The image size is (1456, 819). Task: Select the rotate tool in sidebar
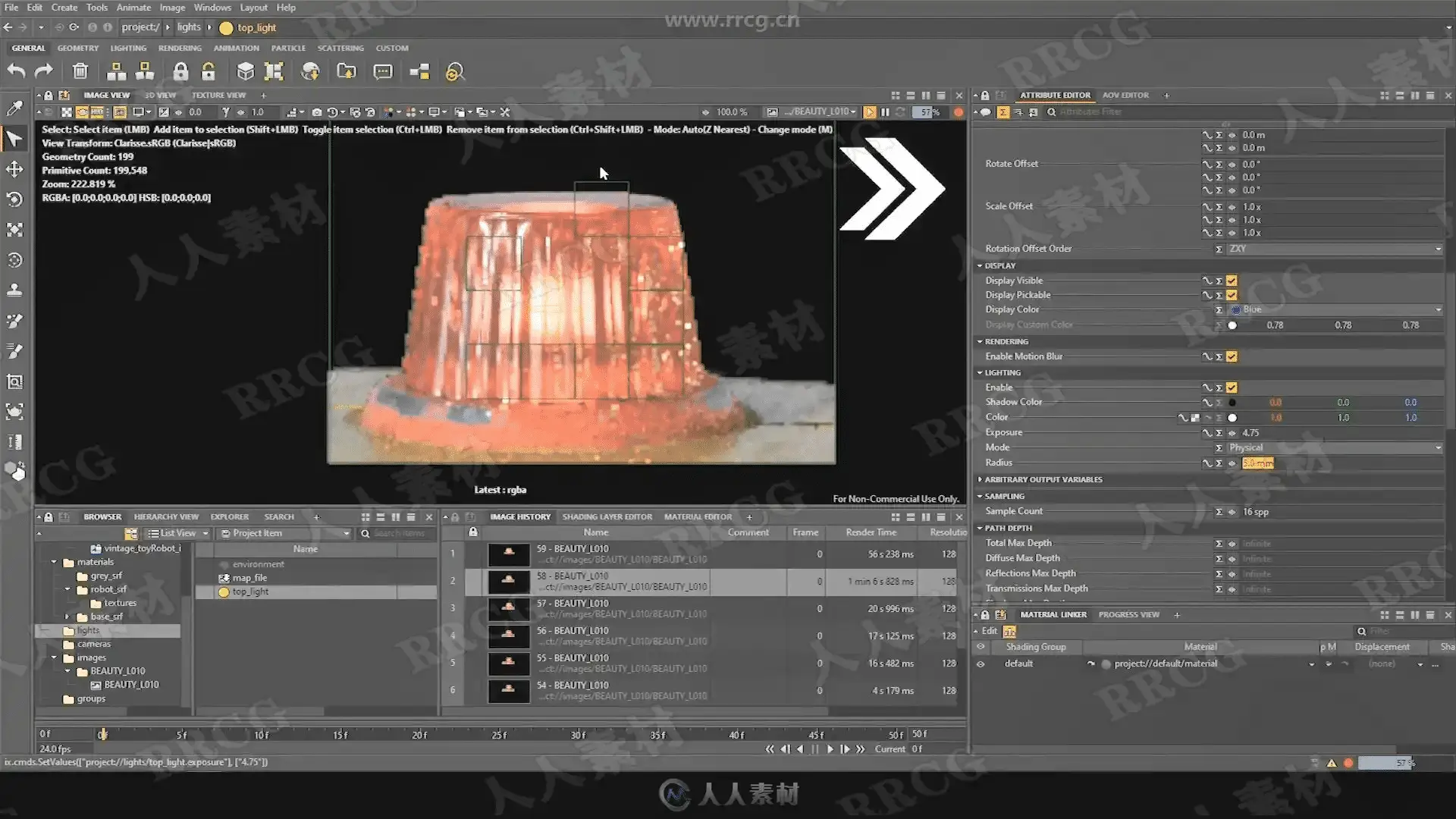click(14, 199)
